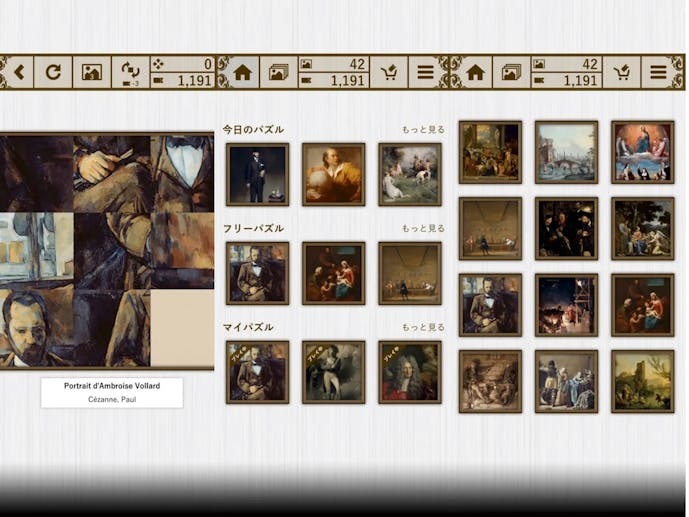Open gallery thumbnail of large hall in right screen
Screen dimensions: 689x517
490,228
